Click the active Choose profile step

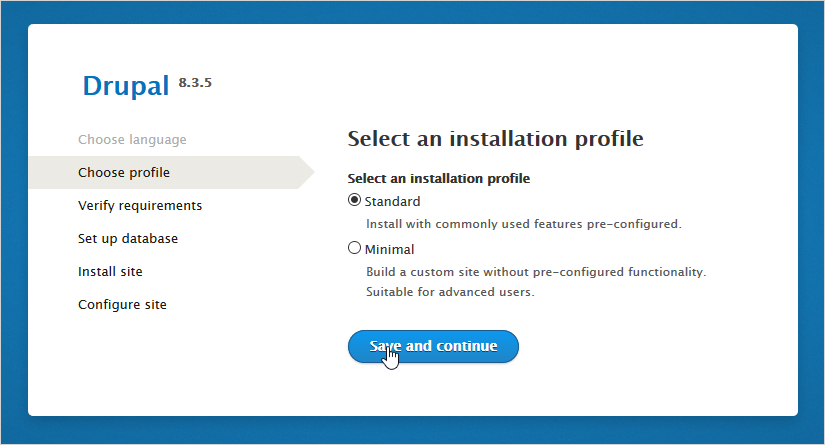(x=124, y=173)
